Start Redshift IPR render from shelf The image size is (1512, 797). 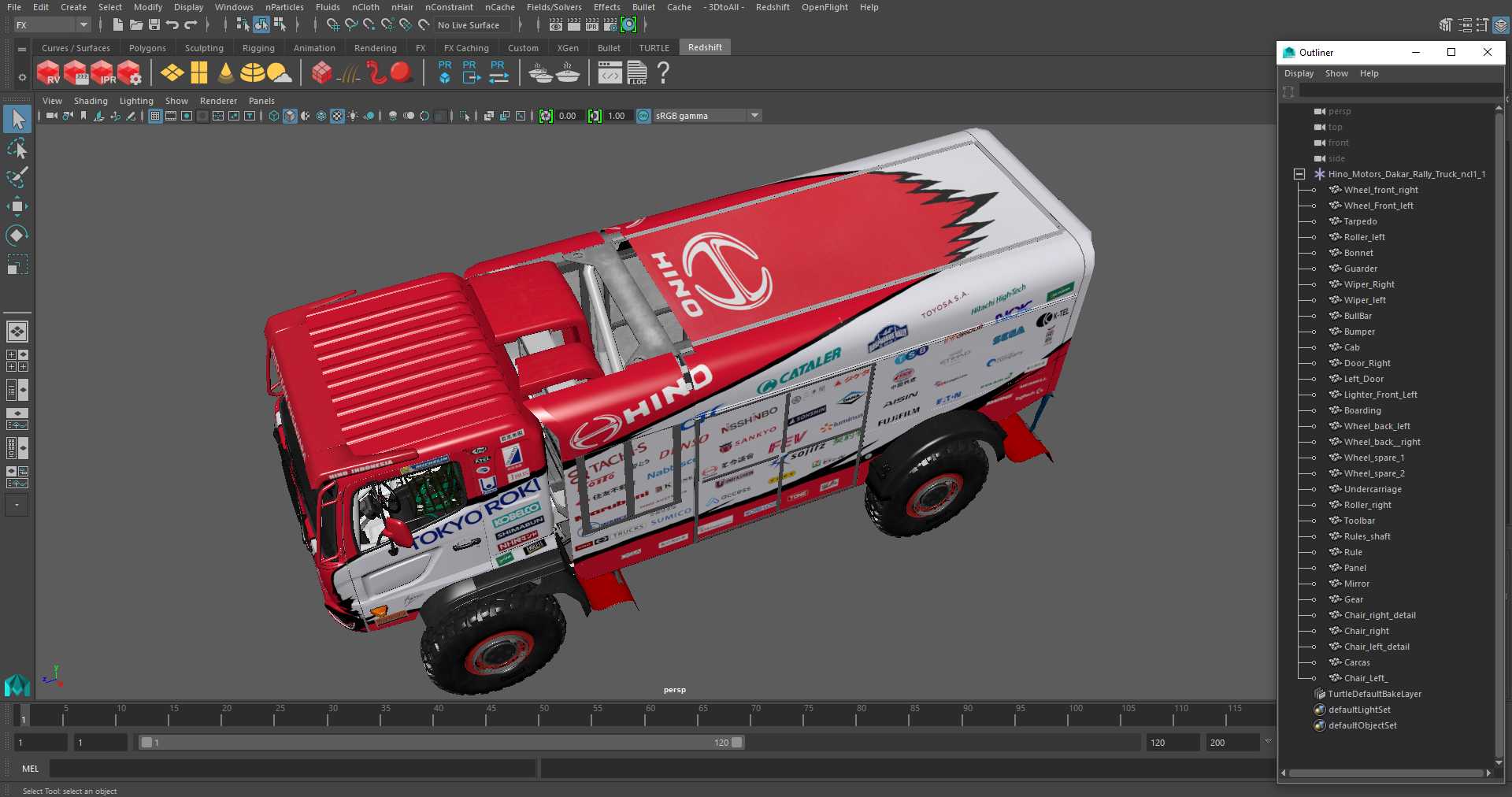103,73
